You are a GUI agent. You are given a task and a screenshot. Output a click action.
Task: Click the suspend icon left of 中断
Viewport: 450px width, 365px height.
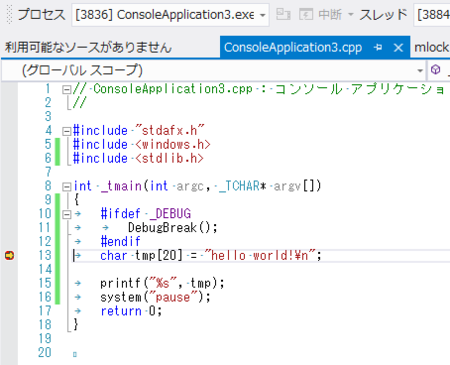(x=306, y=15)
